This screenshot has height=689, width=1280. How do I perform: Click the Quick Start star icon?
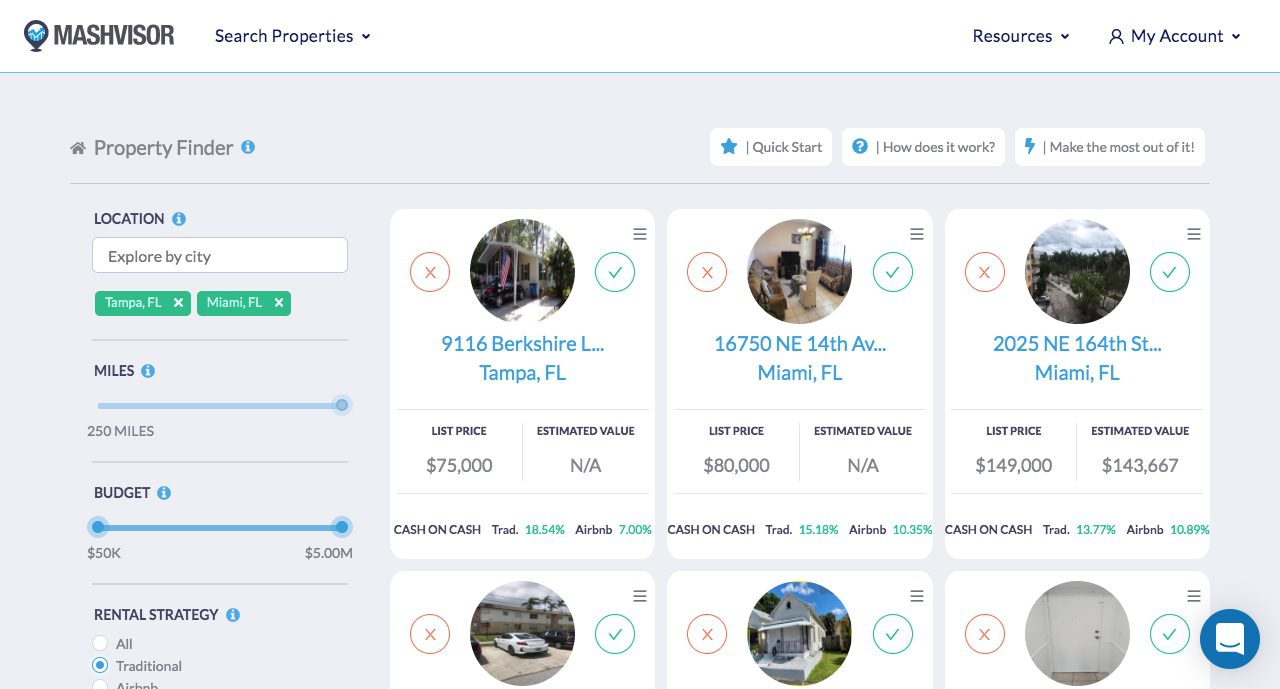[x=729, y=146]
